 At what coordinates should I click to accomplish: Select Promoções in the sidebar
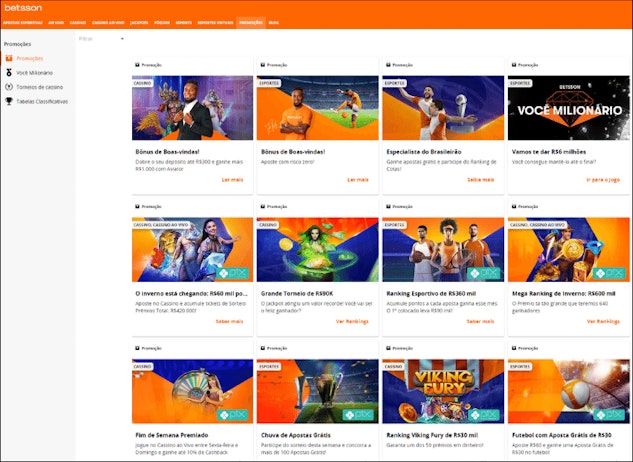[x=29, y=58]
